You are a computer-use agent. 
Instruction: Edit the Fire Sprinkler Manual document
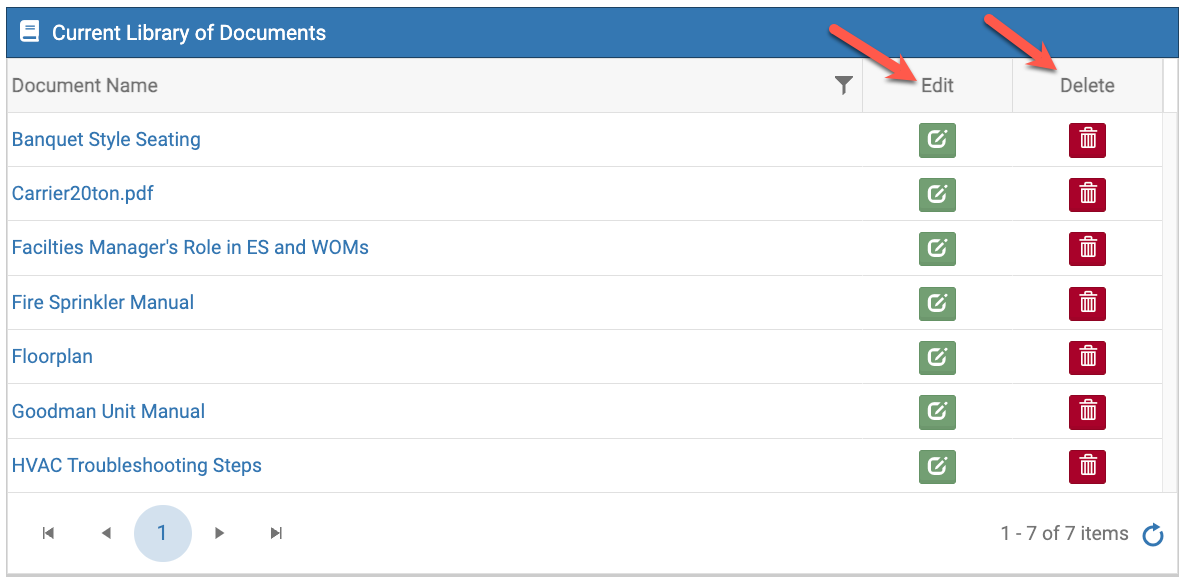click(937, 303)
